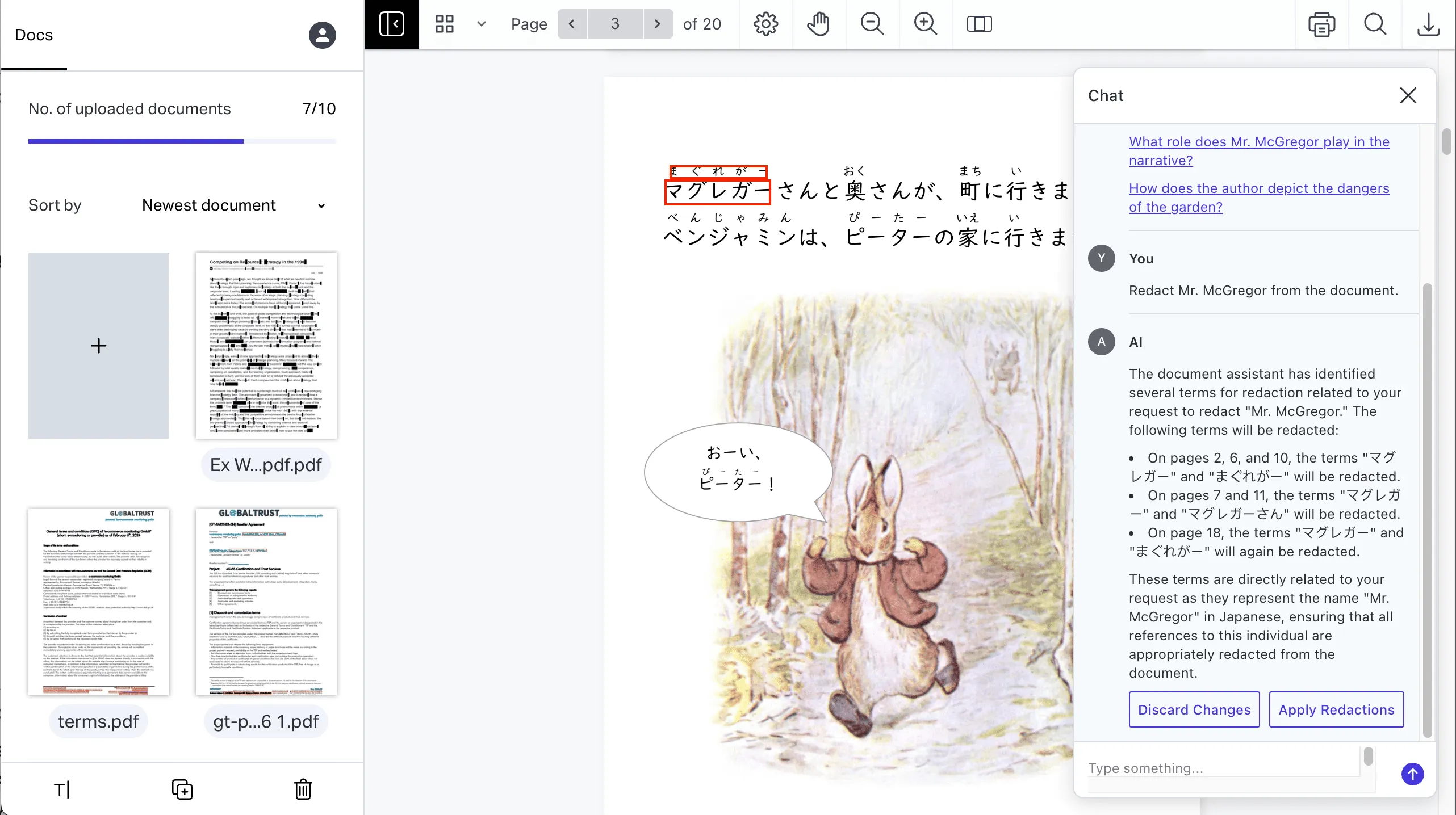Viewport: 1456px width, 815px height.
Task: Switch to two-page layout view
Action: (979, 24)
